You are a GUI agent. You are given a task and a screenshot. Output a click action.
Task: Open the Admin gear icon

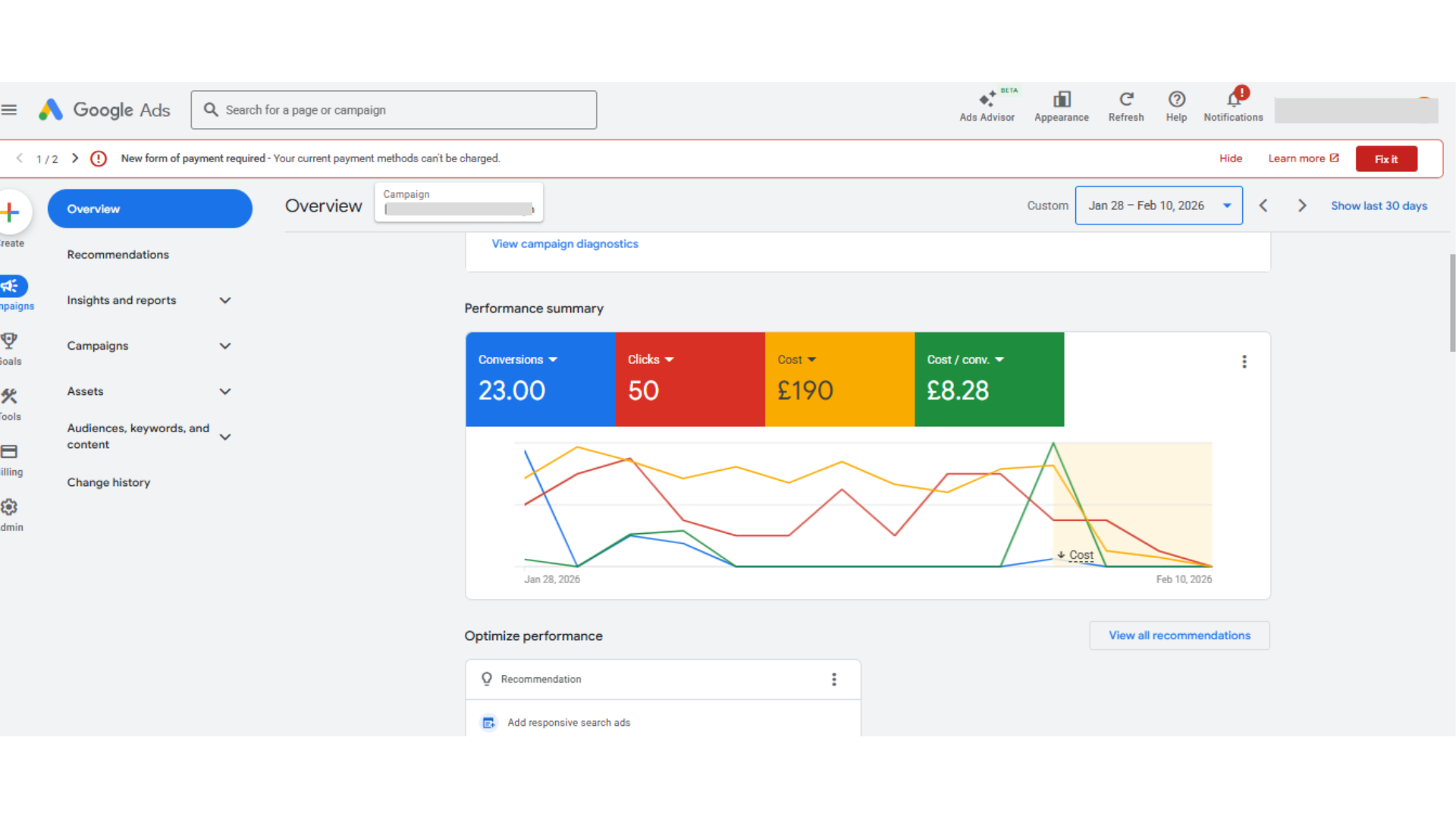[9, 507]
